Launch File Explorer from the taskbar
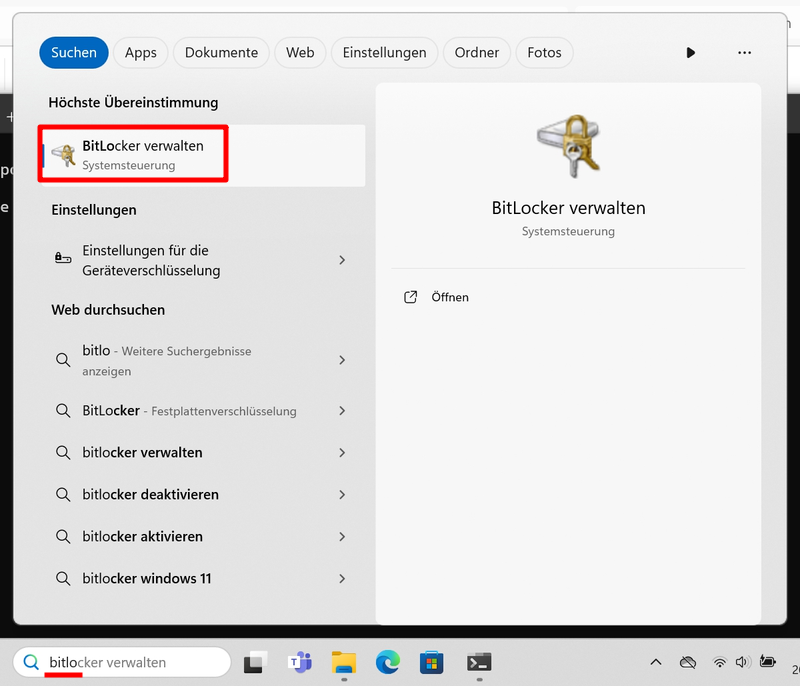 (344, 662)
